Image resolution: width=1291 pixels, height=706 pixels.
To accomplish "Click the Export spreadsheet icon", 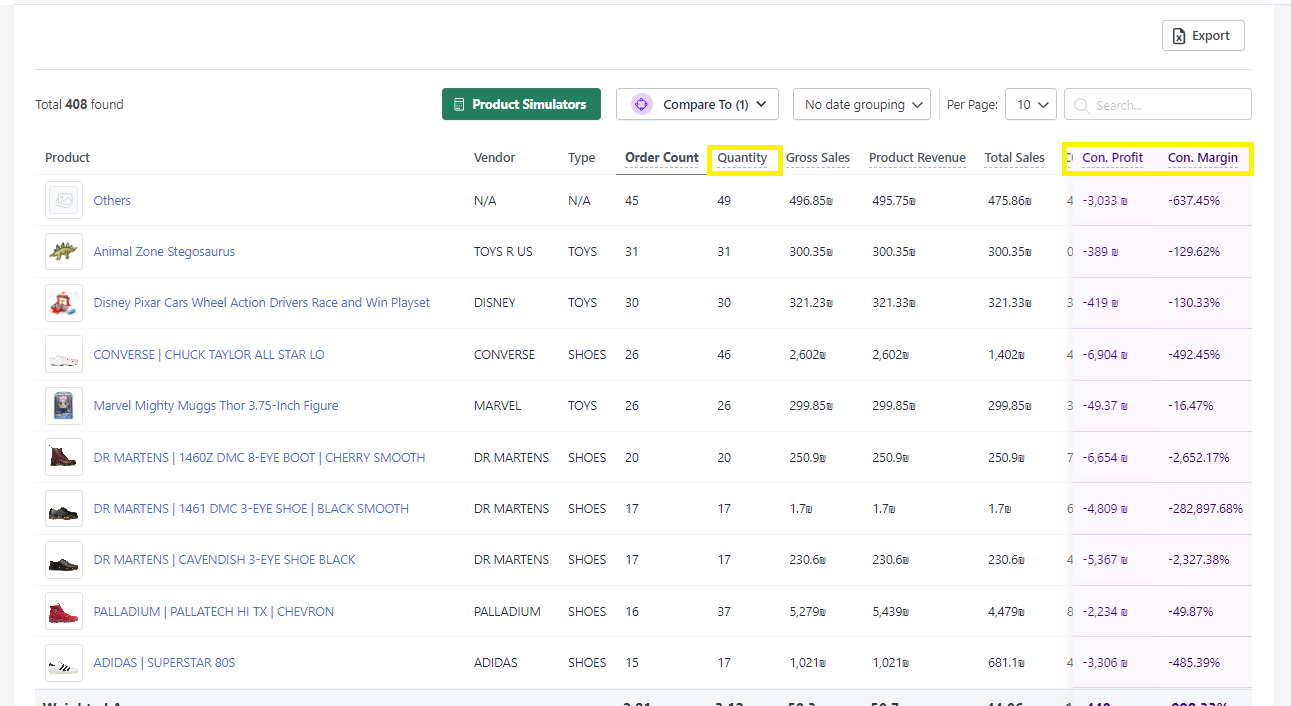I will pos(1179,36).
